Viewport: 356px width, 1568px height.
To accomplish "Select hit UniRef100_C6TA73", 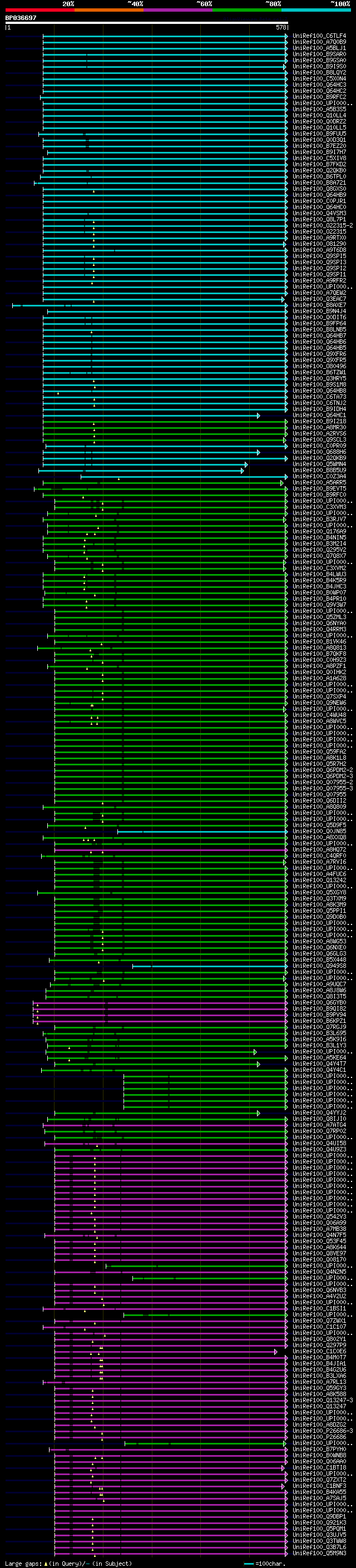I will [x=319, y=398].
